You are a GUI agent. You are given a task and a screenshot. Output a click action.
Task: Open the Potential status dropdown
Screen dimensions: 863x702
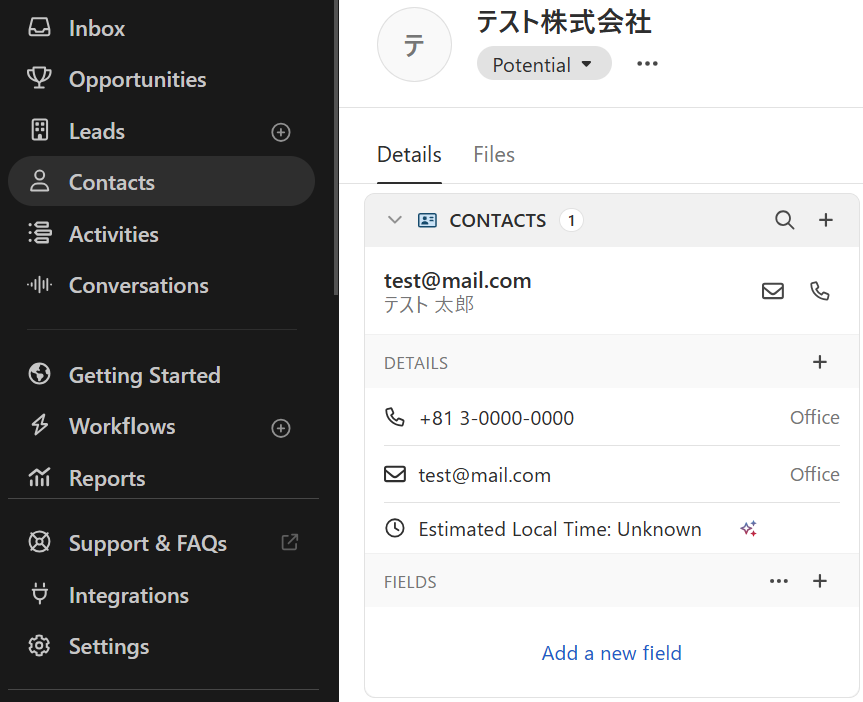point(543,65)
